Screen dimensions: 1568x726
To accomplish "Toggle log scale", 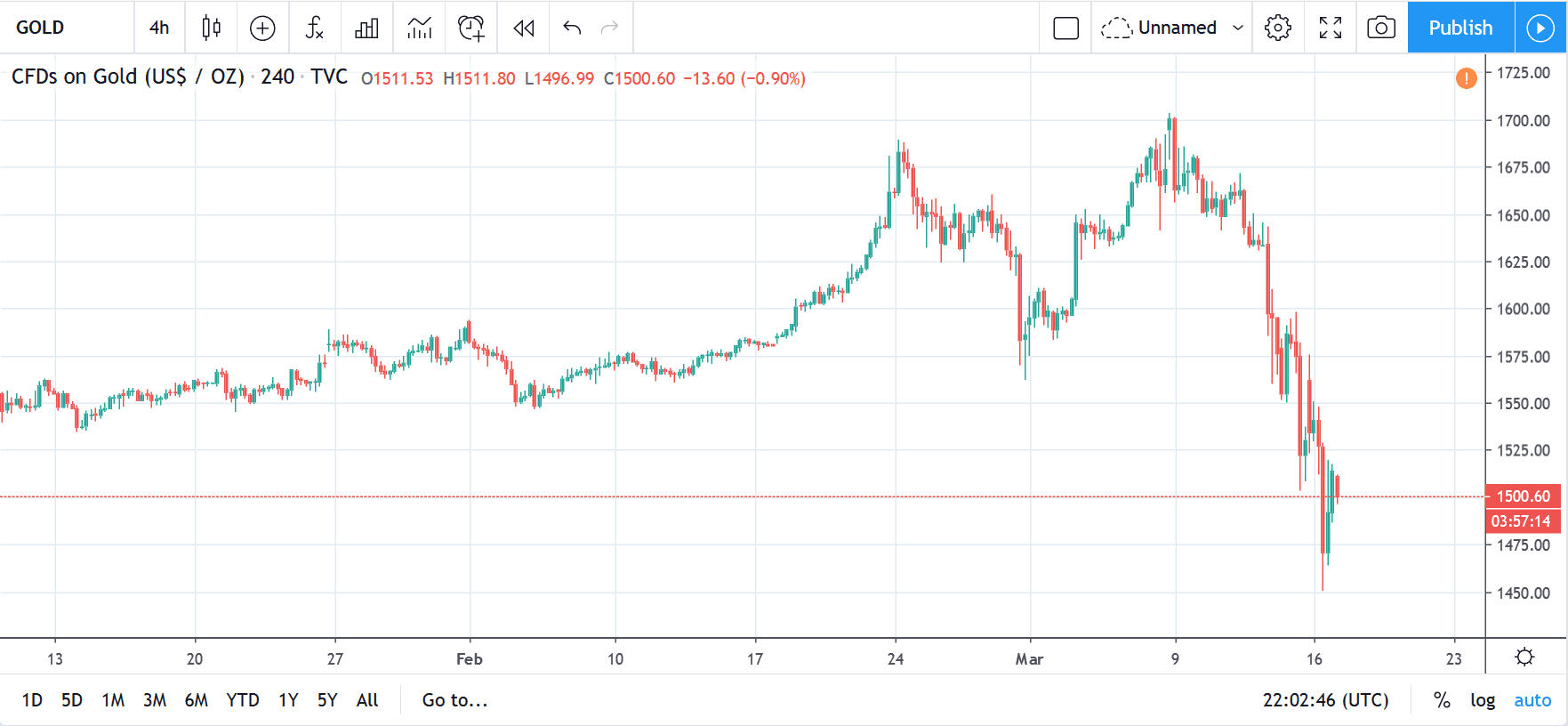I will coord(1483,700).
